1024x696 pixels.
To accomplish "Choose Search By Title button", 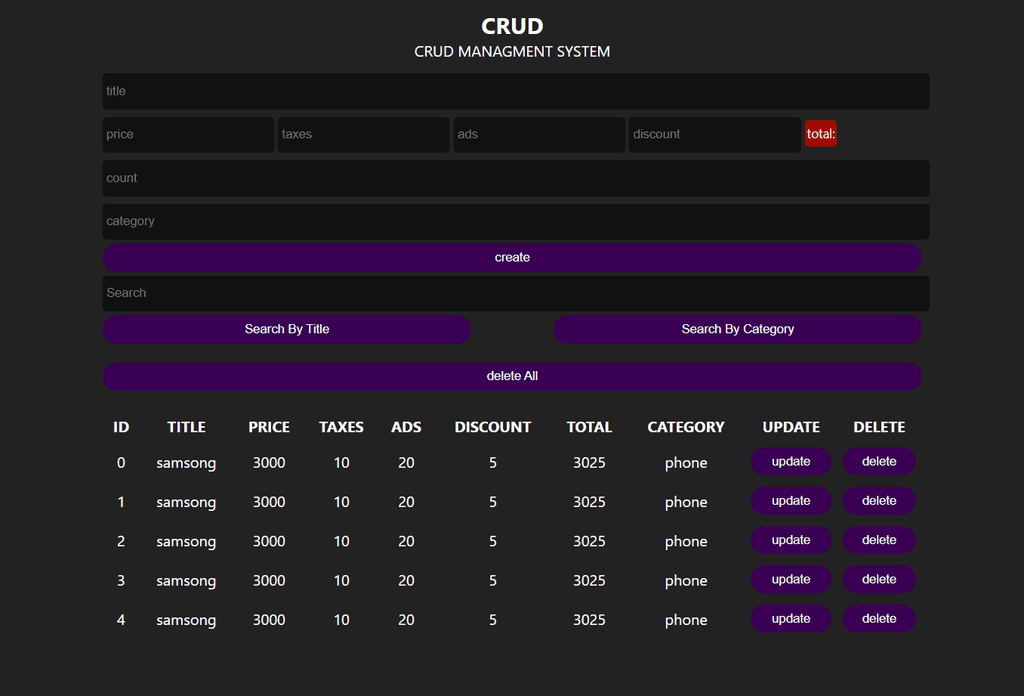I will 287,329.
